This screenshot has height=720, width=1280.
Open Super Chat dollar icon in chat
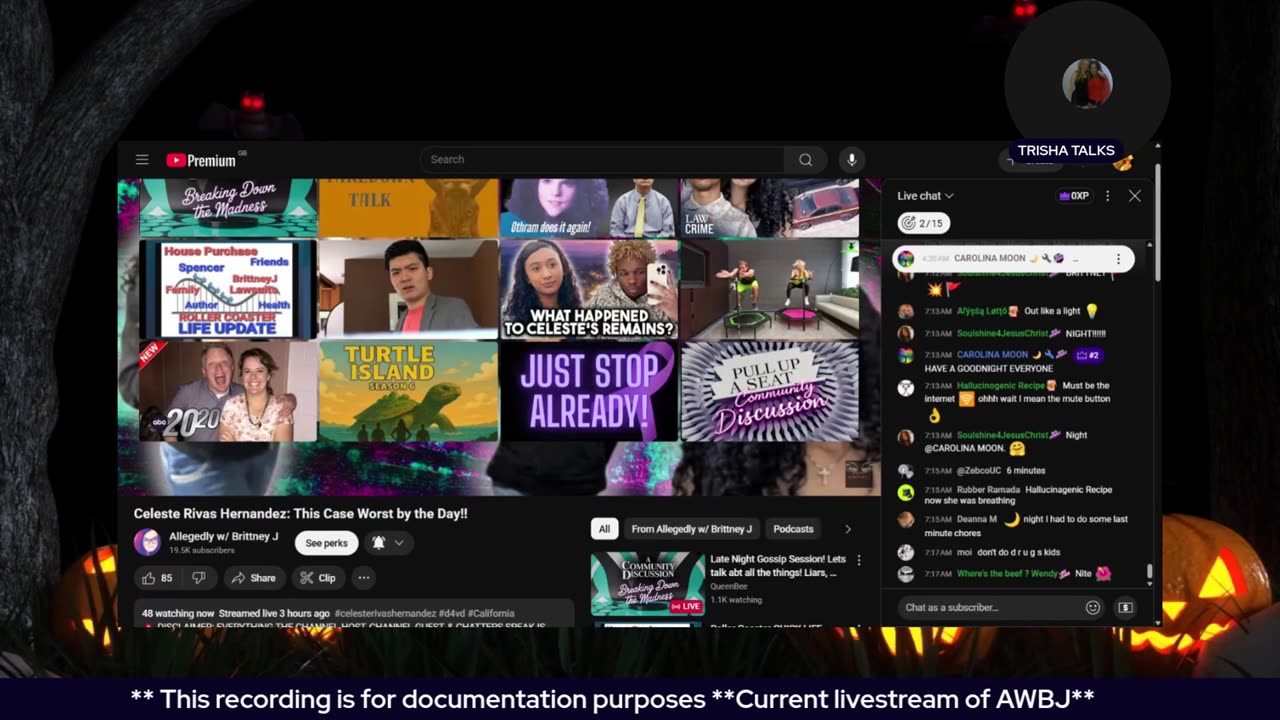pos(1125,607)
